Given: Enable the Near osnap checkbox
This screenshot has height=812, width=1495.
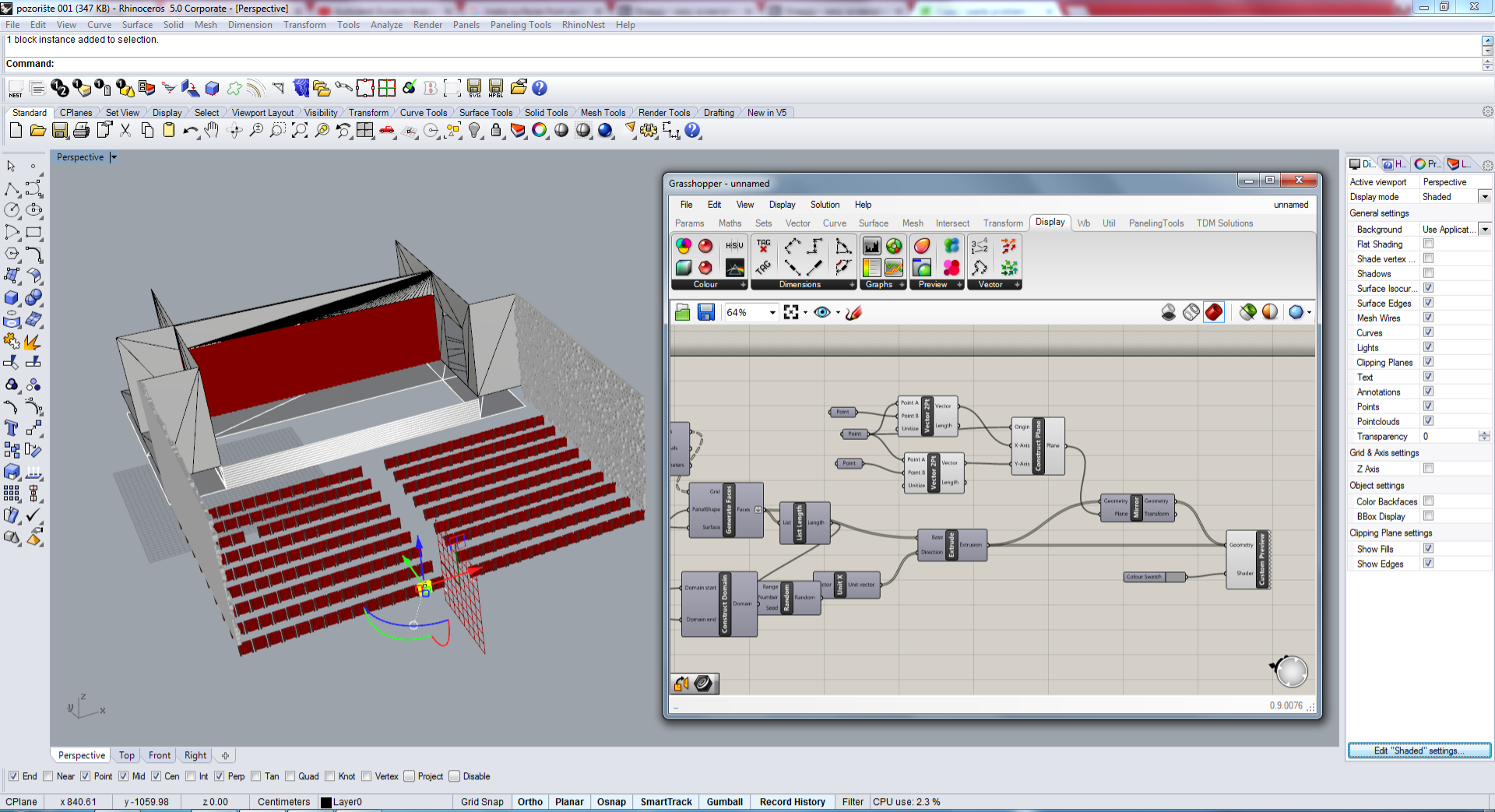Looking at the screenshot, I should point(48,776).
